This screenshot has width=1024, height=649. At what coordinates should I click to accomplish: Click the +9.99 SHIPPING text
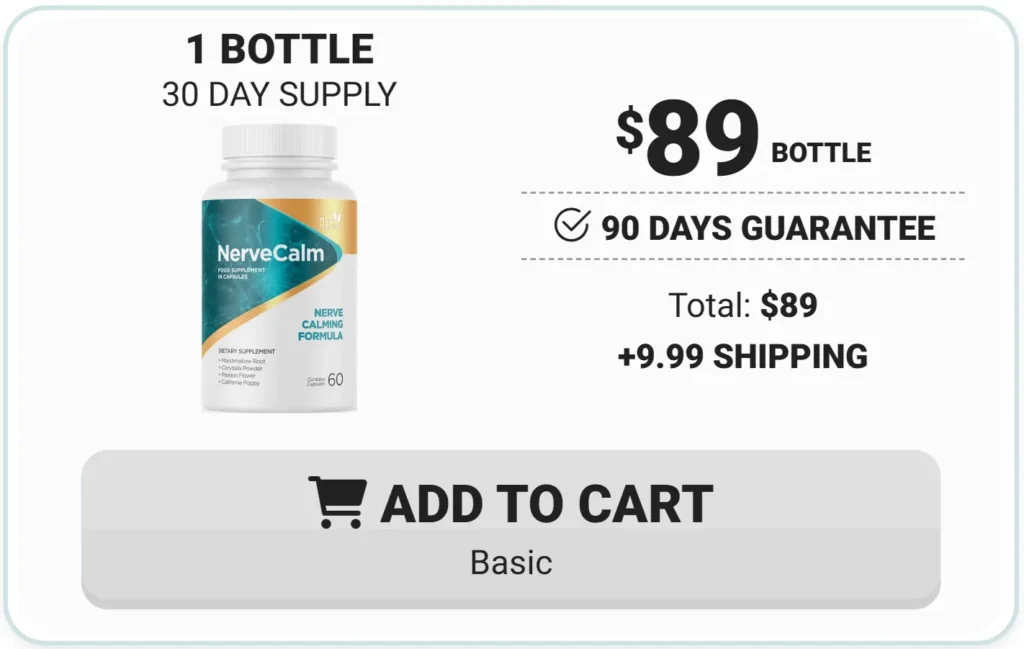(743, 356)
